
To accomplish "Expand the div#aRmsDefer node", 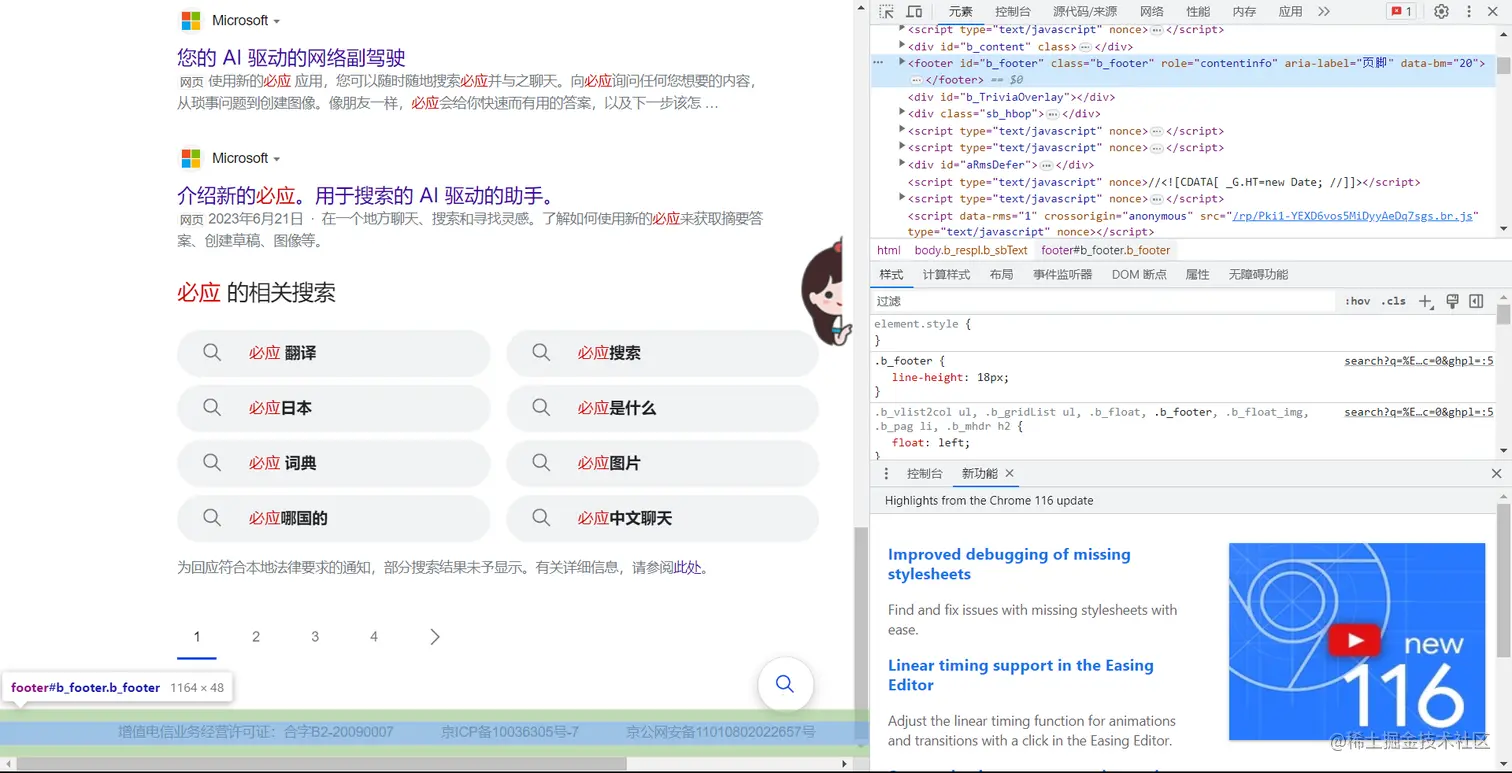I will [902, 164].
